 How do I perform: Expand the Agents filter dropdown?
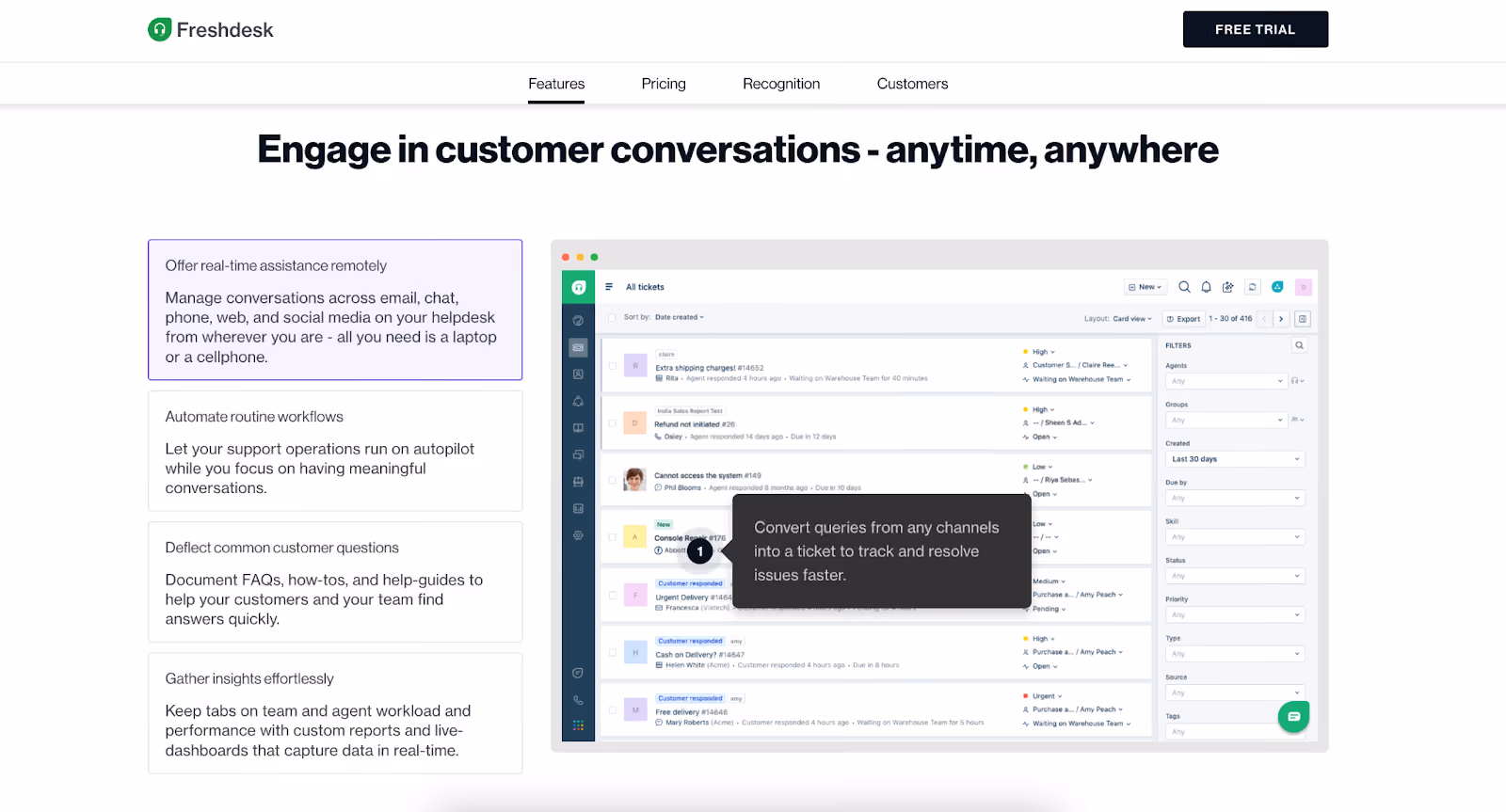(x=1226, y=381)
